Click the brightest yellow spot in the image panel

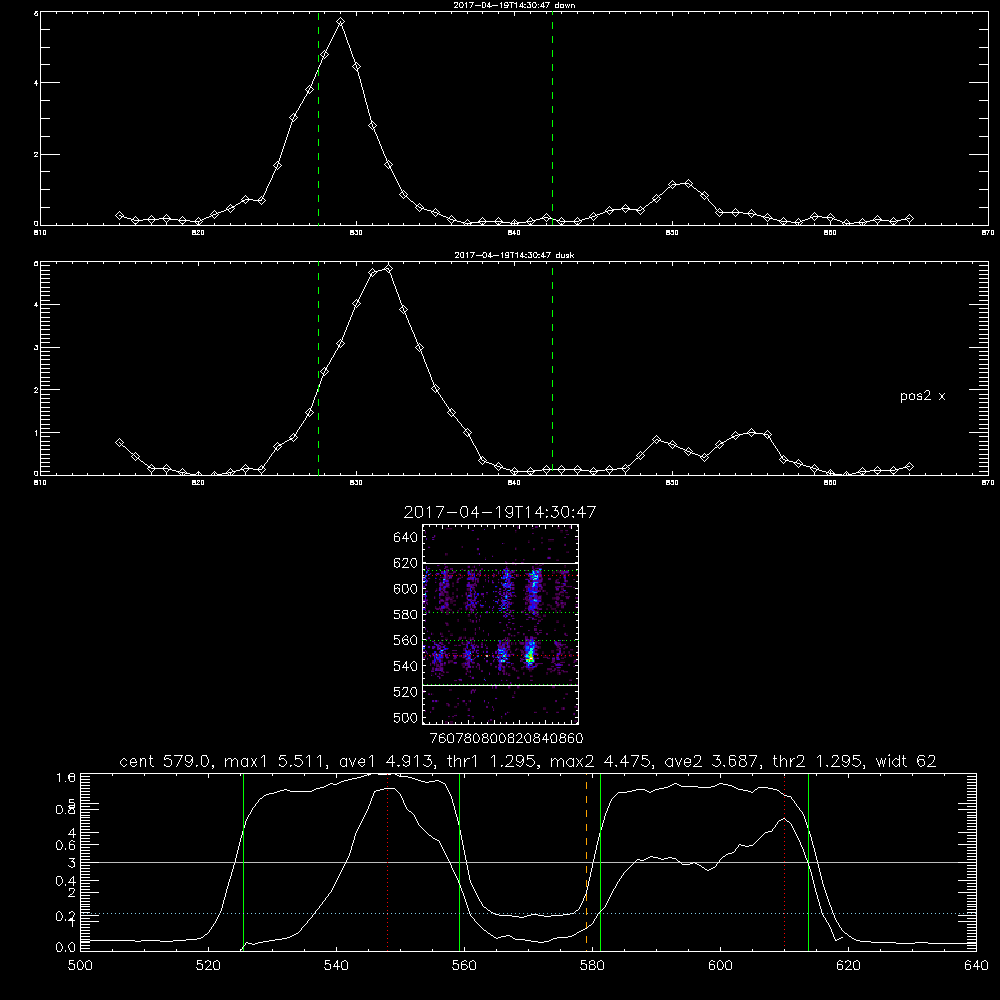coord(529,657)
